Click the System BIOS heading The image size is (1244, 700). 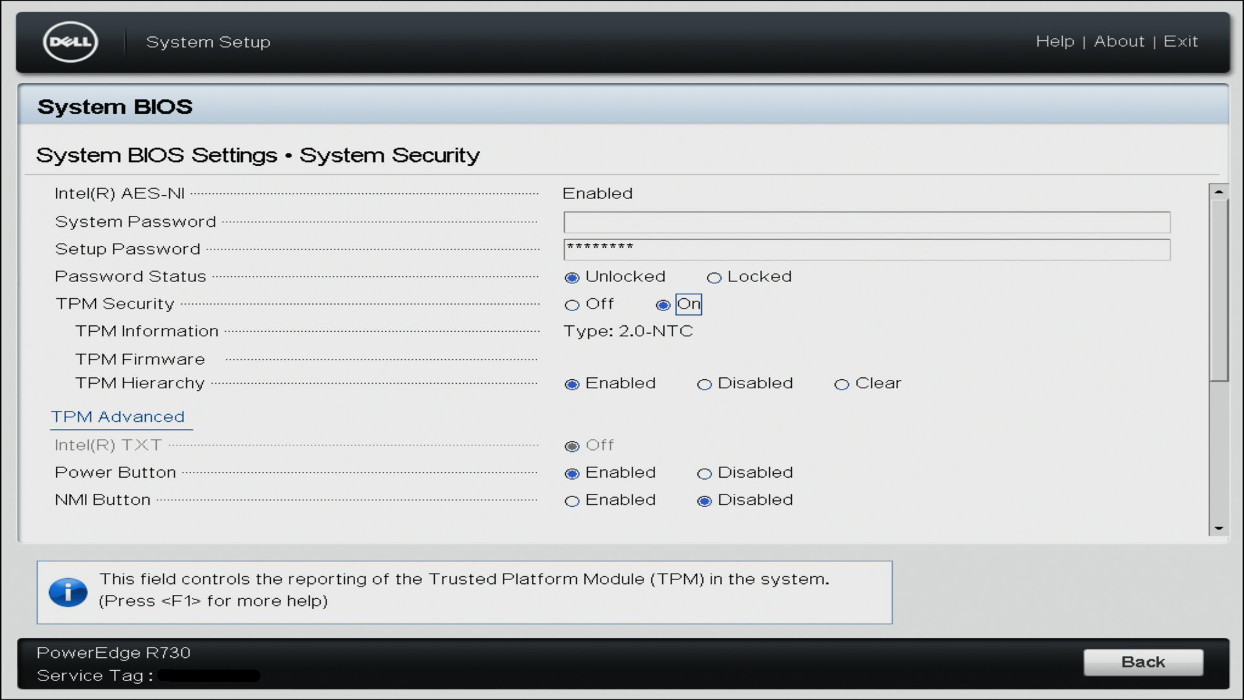(x=115, y=107)
